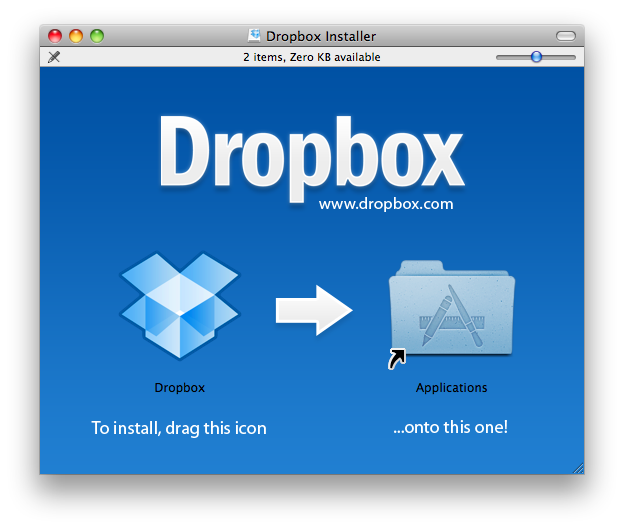Close the Dropbox Installer window
The width and height of the screenshot is (624, 529).
tap(55, 36)
